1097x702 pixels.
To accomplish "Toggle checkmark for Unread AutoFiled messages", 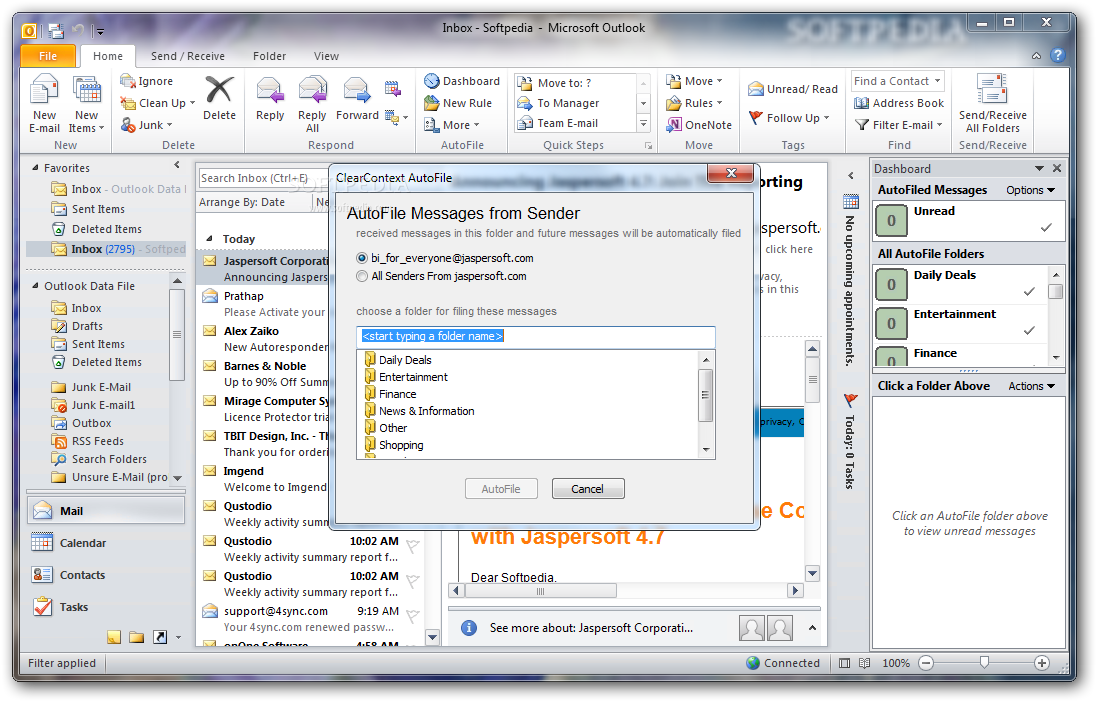I will 1046,227.
